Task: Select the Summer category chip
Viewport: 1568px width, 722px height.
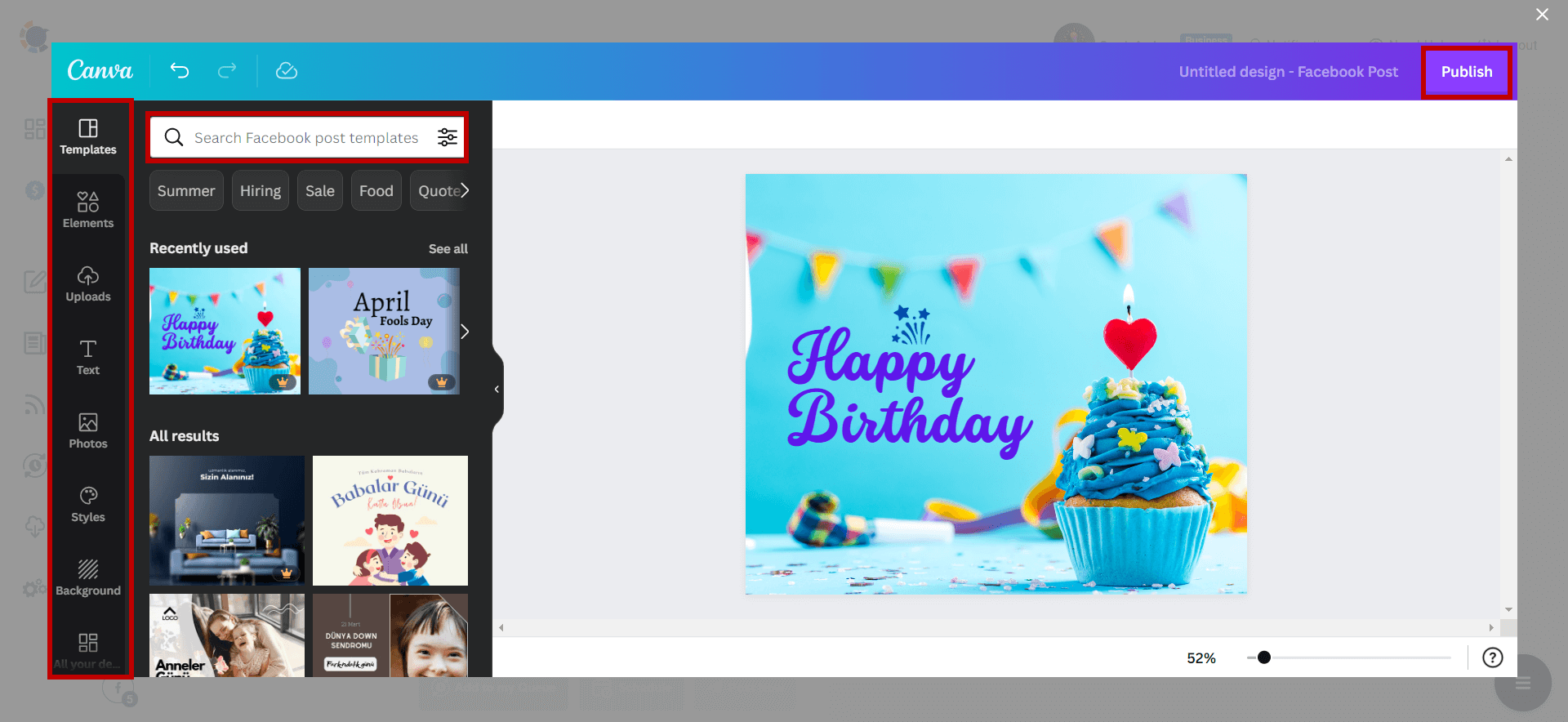Action: pos(186,190)
